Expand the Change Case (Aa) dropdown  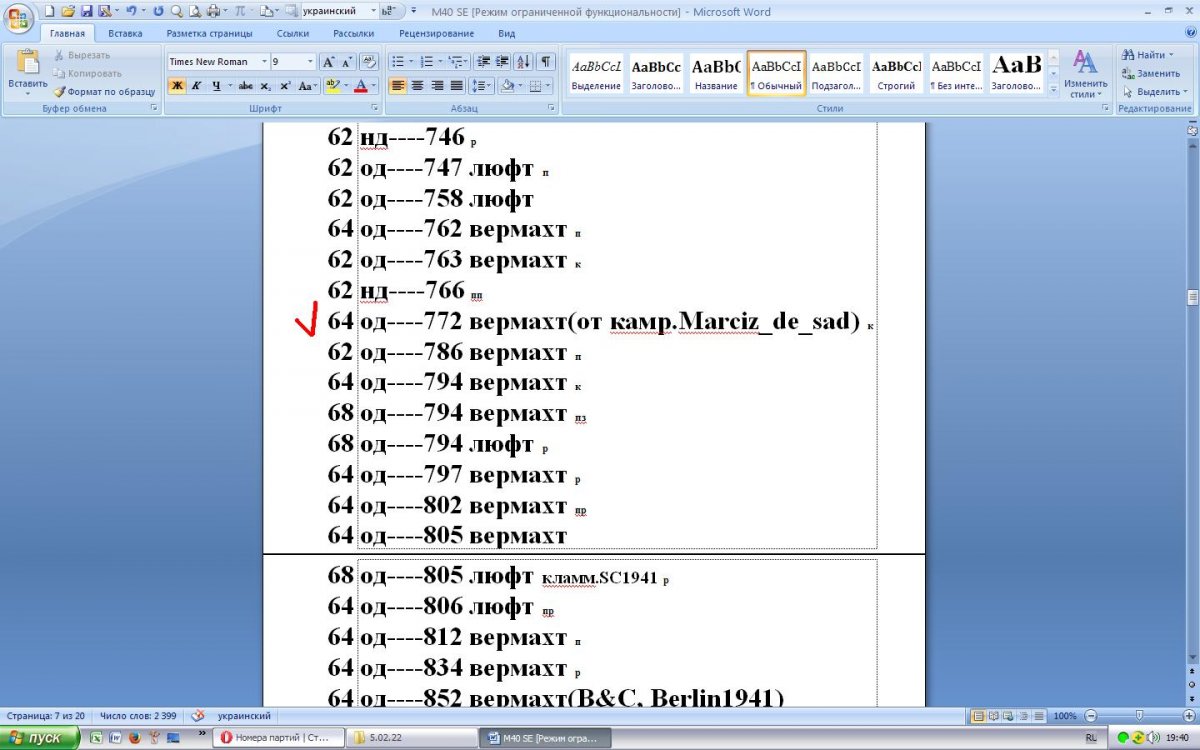308,86
